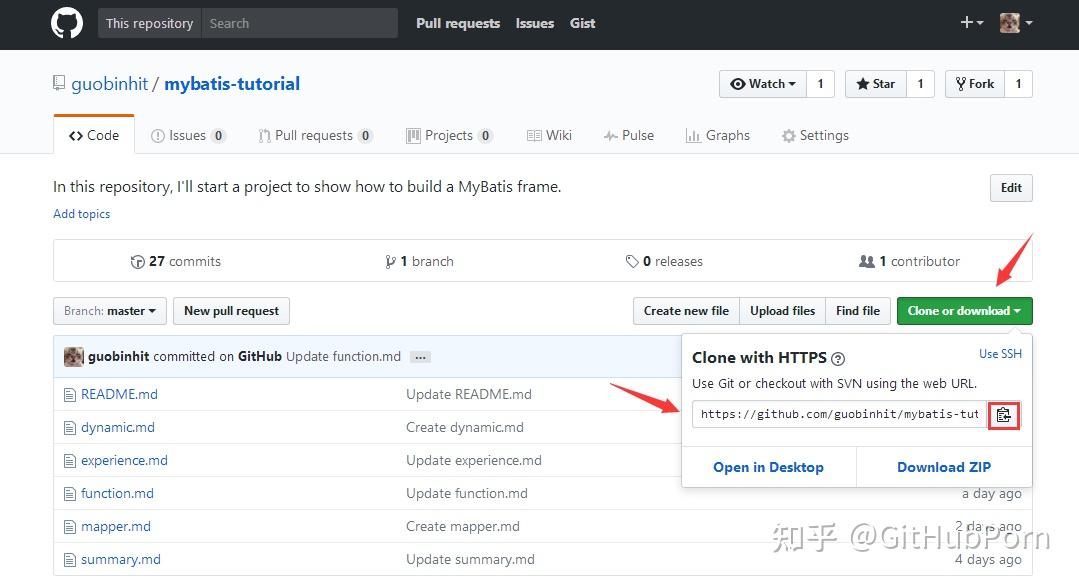Click the GitHub octocat logo
The image size is (1079, 582).
pos(66,22)
